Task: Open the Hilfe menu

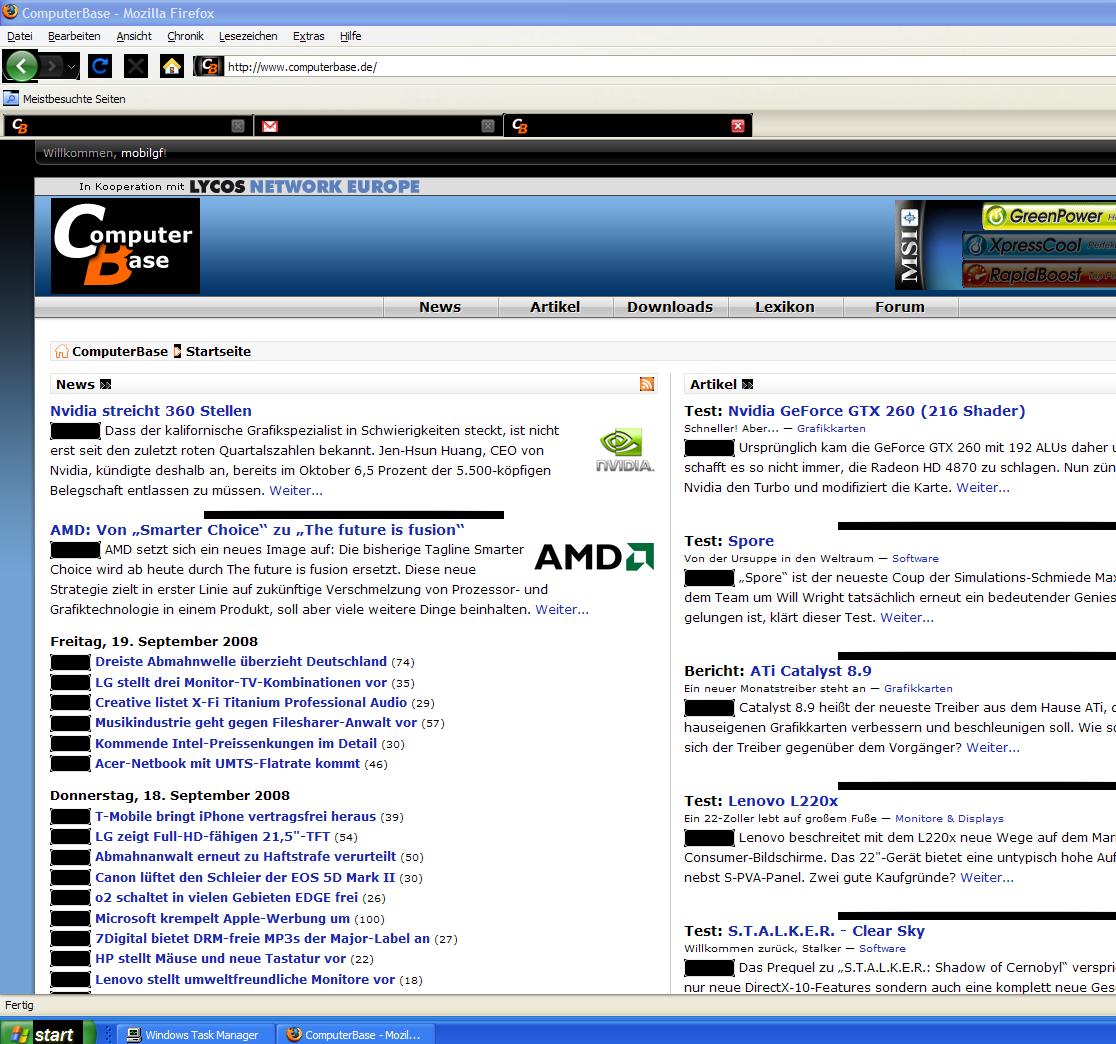Action: (x=350, y=36)
